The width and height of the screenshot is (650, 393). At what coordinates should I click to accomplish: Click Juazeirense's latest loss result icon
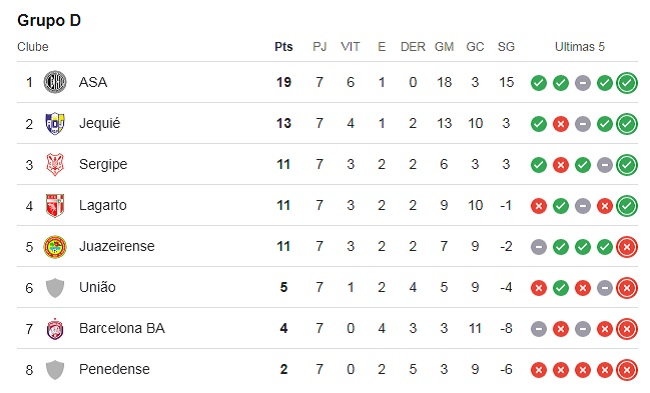[x=627, y=247]
